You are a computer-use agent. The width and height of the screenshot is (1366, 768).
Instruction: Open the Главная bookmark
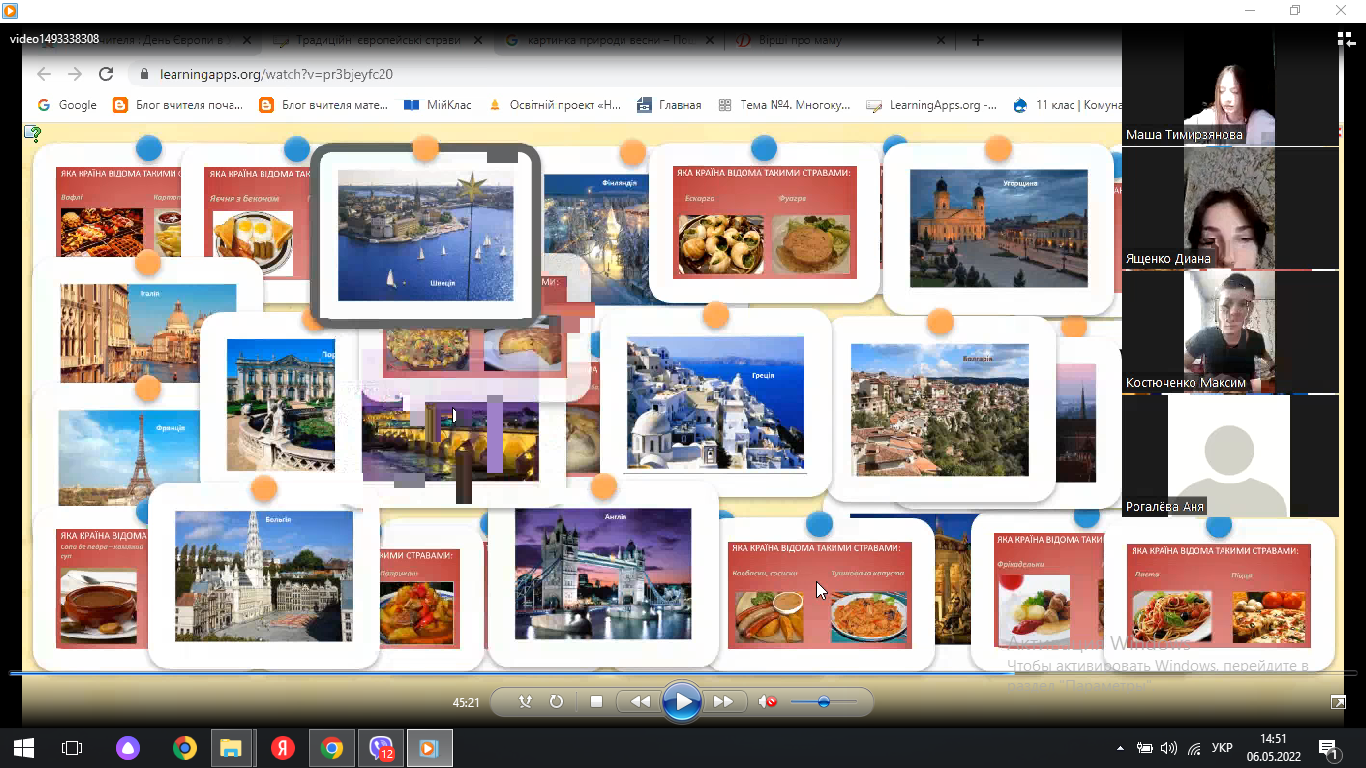tap(669, 104)
